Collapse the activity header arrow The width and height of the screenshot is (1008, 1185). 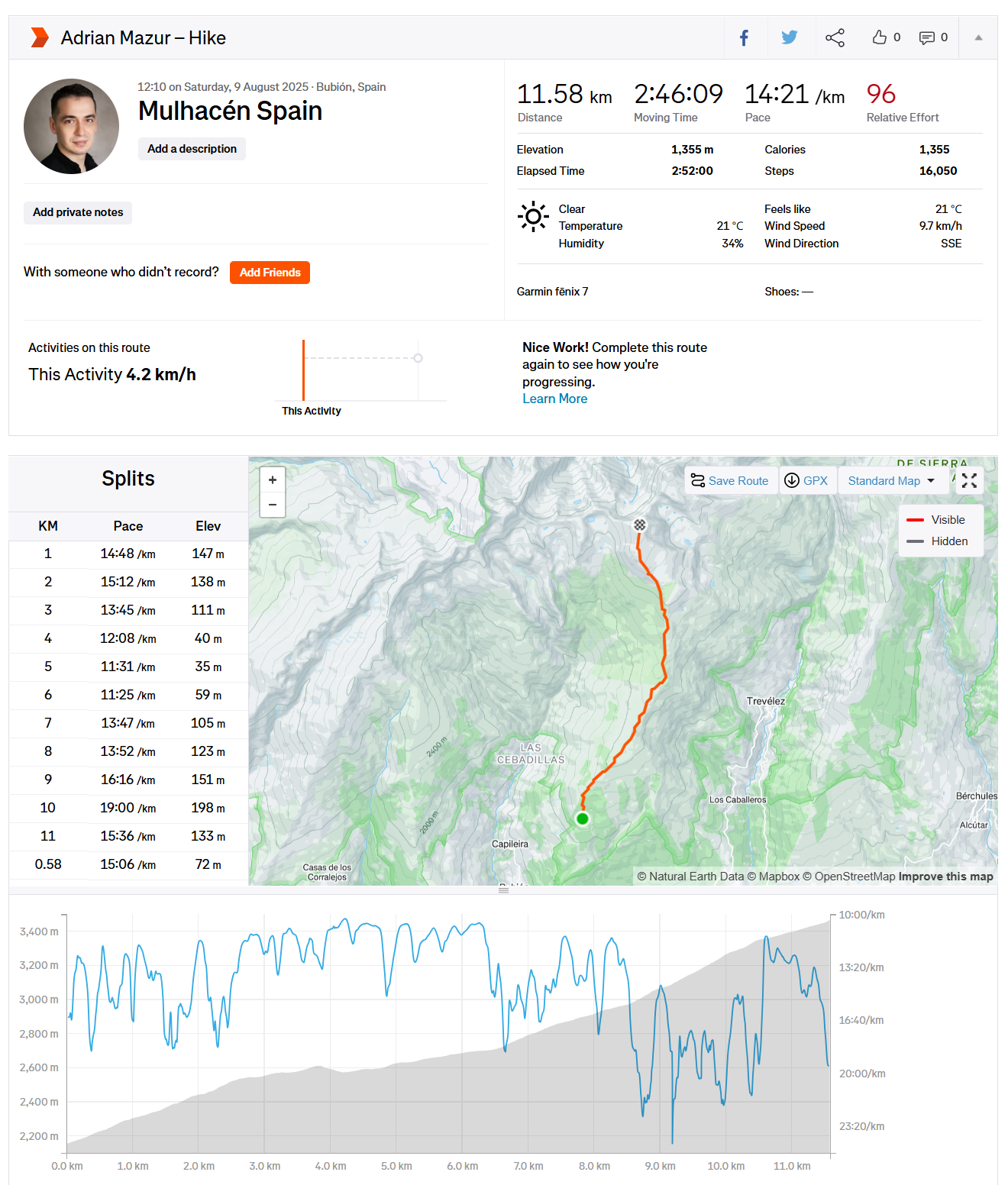978,37
